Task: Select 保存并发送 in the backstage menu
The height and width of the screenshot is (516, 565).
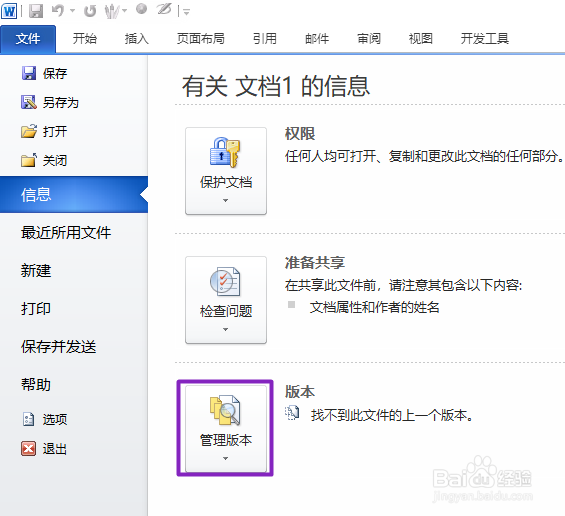Action: coord(58,347)
